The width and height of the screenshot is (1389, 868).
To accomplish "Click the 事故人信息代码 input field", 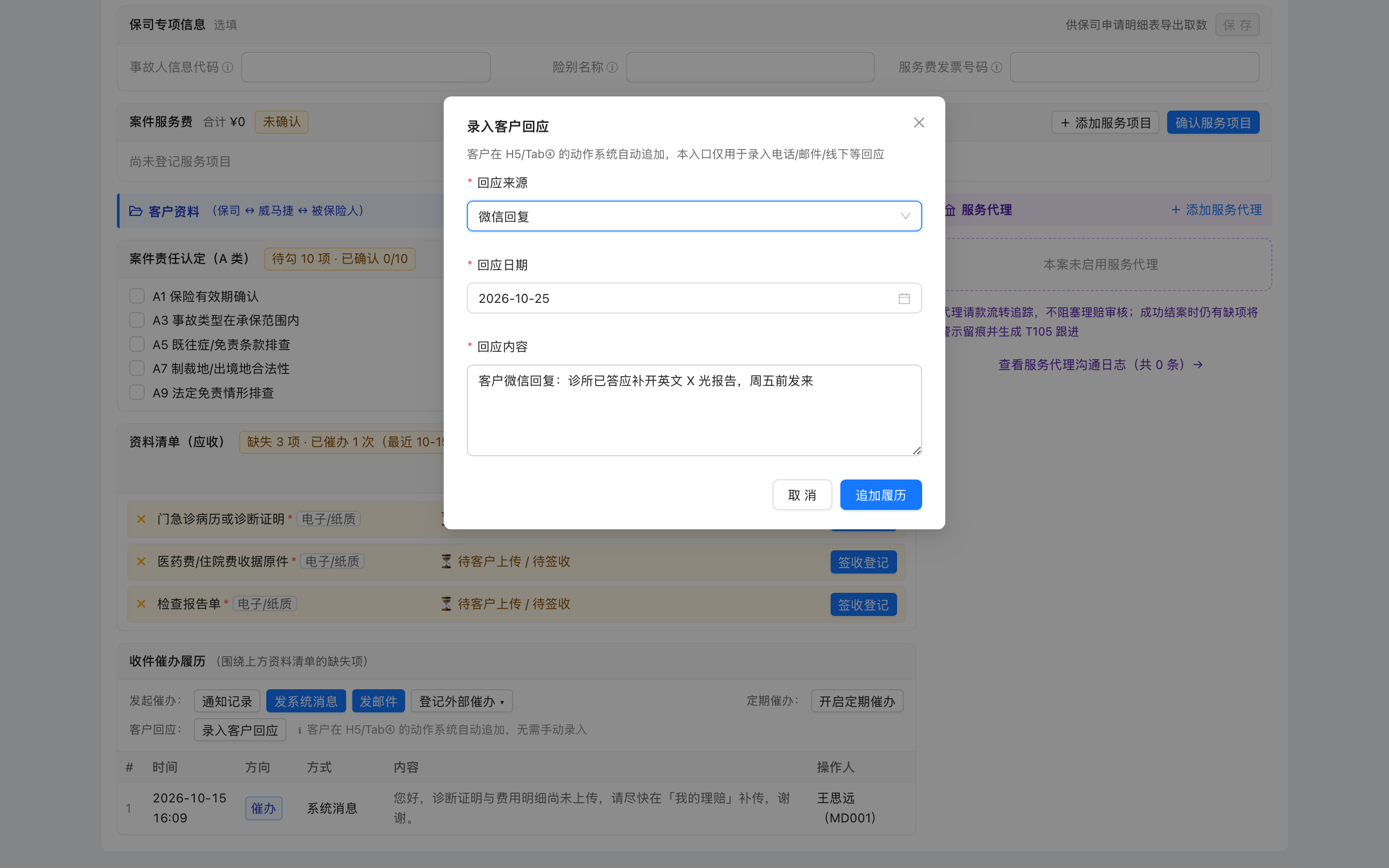I will [366, 68].
